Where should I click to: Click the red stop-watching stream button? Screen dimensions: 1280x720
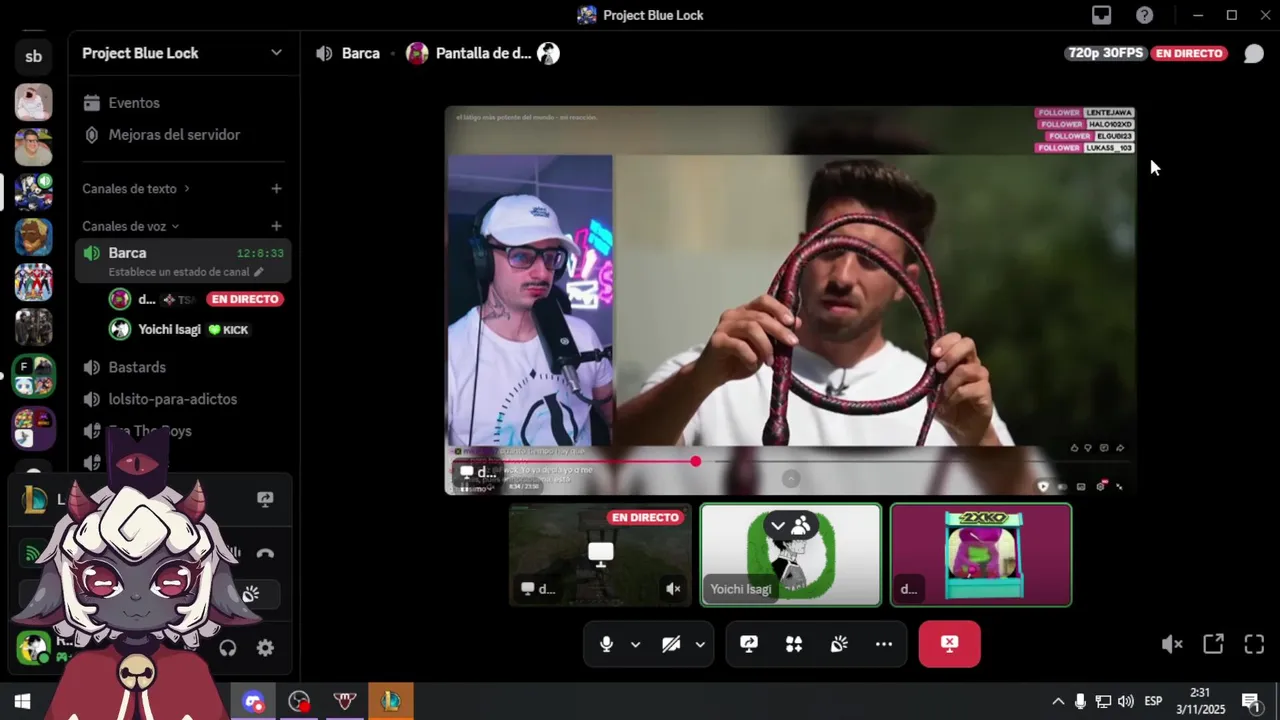click(950, 644)
